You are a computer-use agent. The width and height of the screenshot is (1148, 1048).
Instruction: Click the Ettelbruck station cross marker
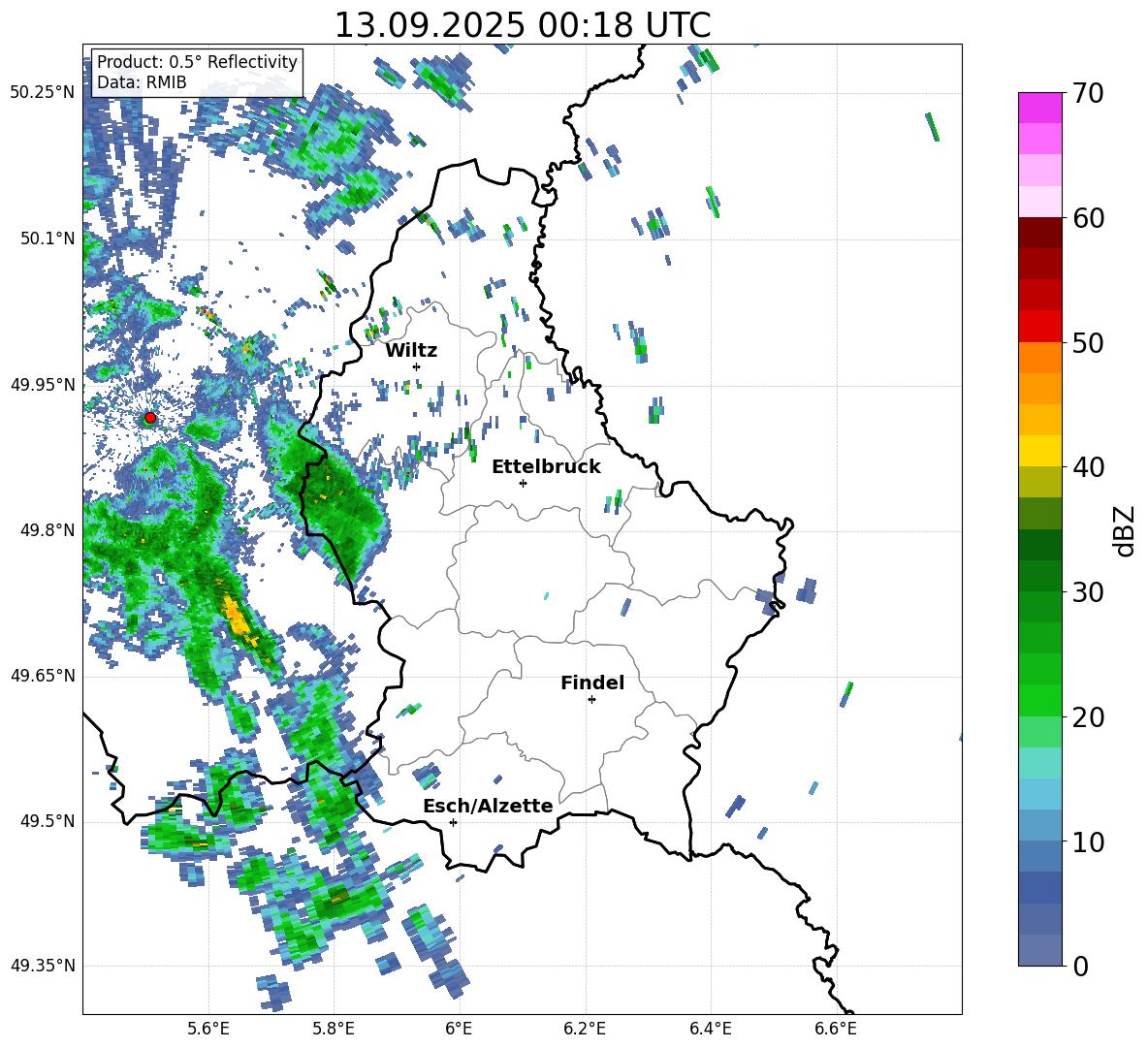click(523, 483)
